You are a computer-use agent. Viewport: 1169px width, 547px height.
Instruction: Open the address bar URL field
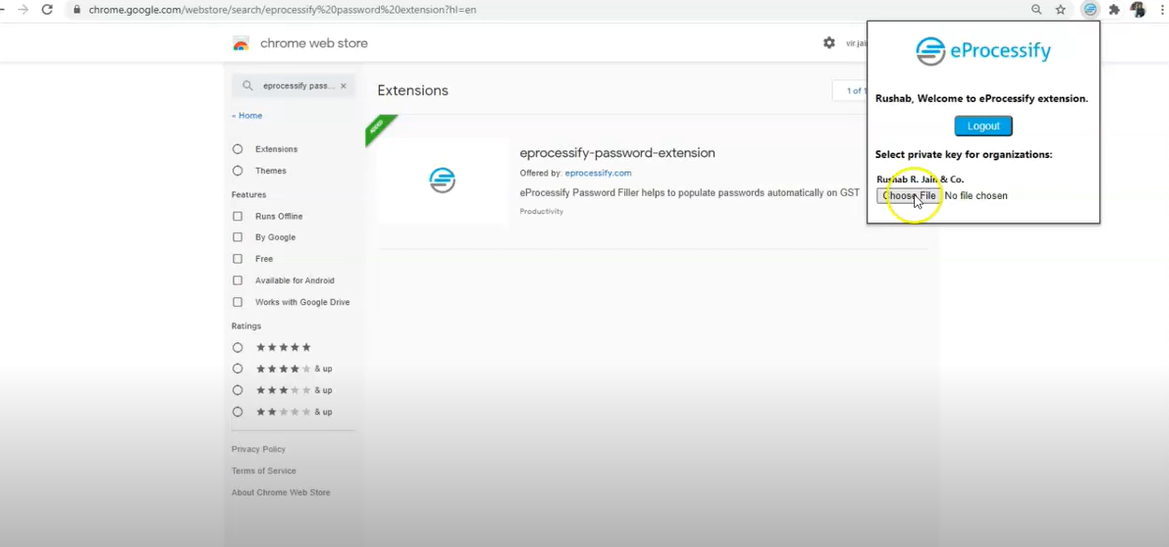(282, 10)
